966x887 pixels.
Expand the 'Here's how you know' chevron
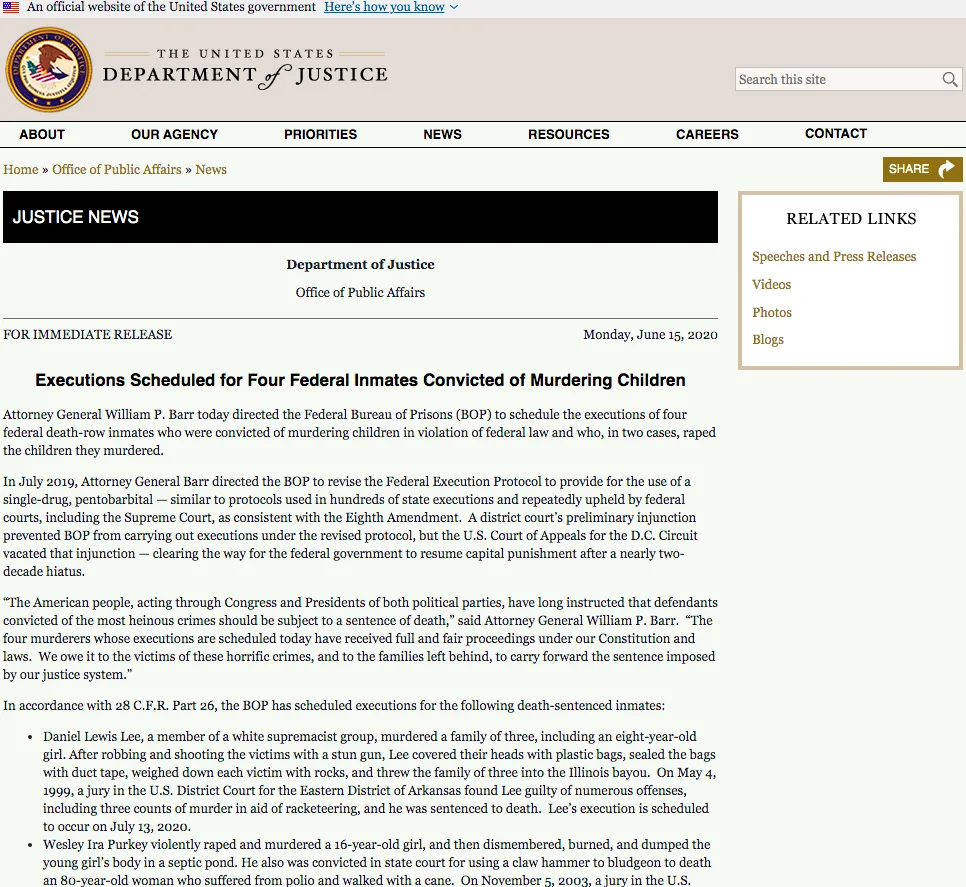click(x=454, y=7)
